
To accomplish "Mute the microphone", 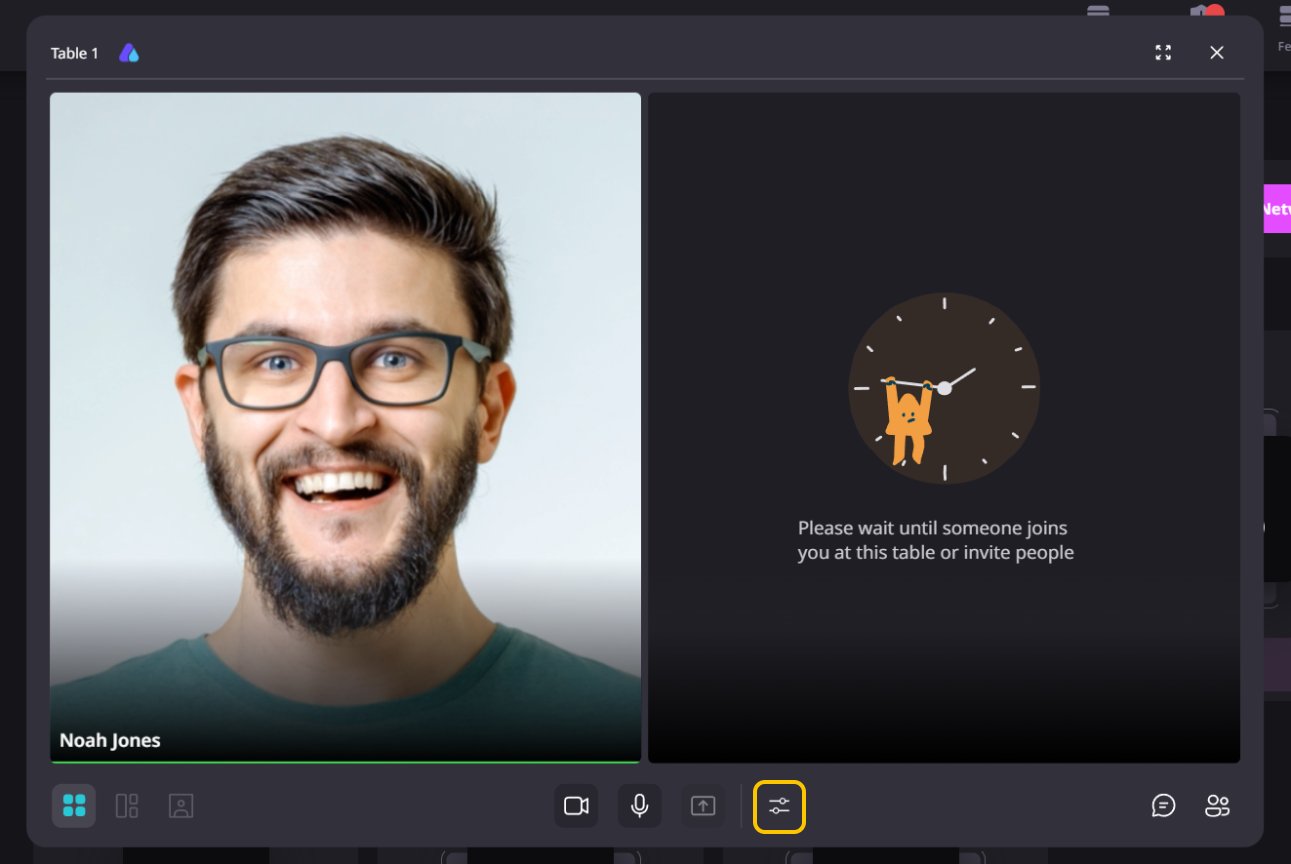I will pos(640,805).
